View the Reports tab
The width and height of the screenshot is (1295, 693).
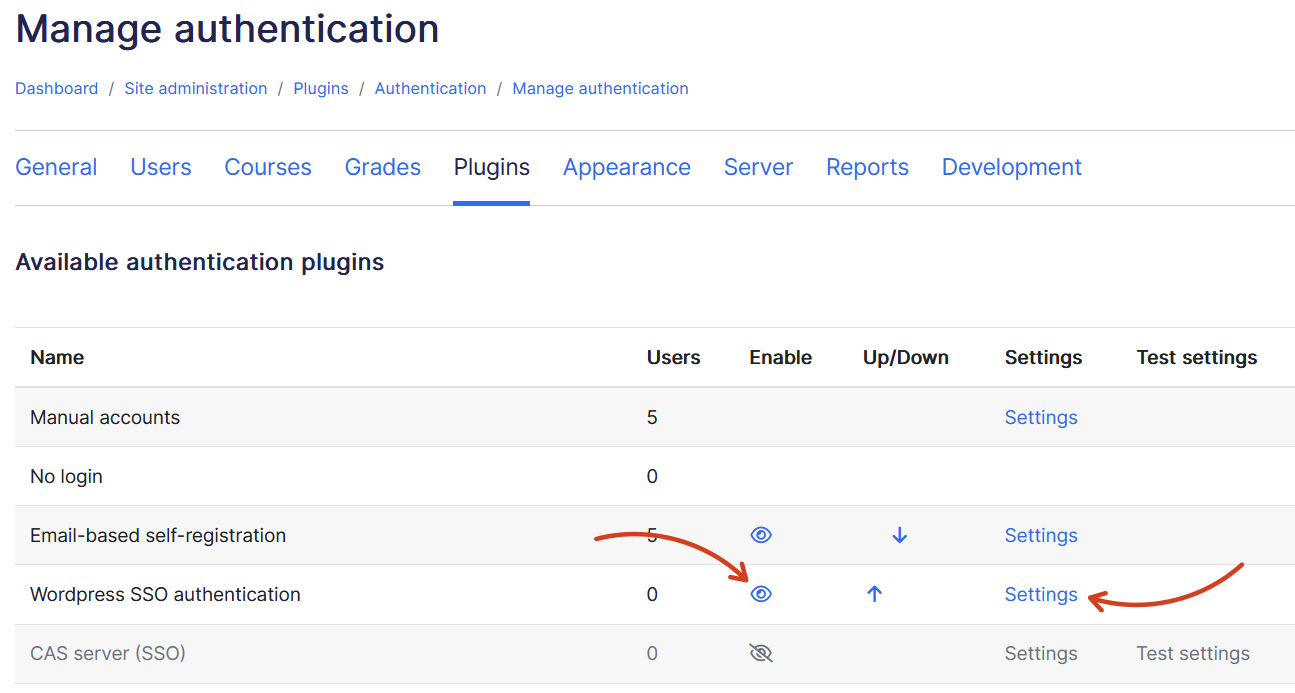(x=867, y=167)
